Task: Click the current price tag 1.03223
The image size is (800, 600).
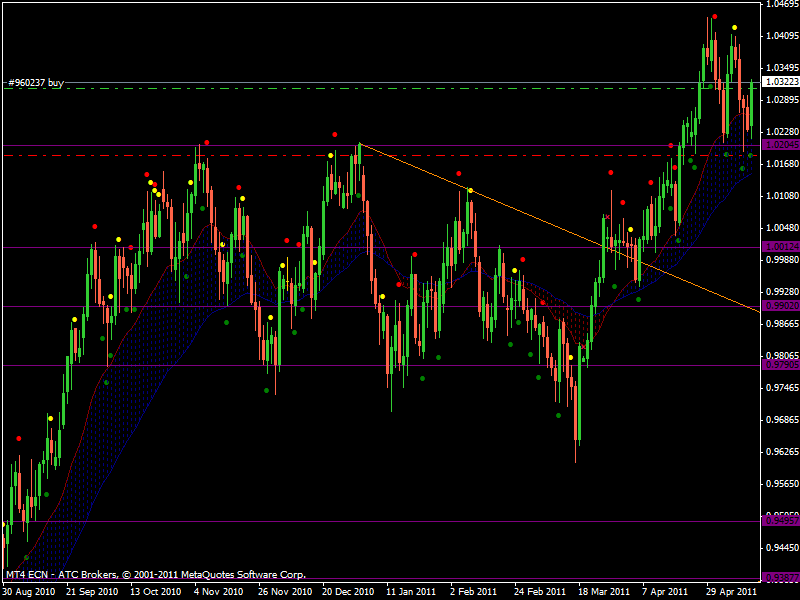Action: 781,82
